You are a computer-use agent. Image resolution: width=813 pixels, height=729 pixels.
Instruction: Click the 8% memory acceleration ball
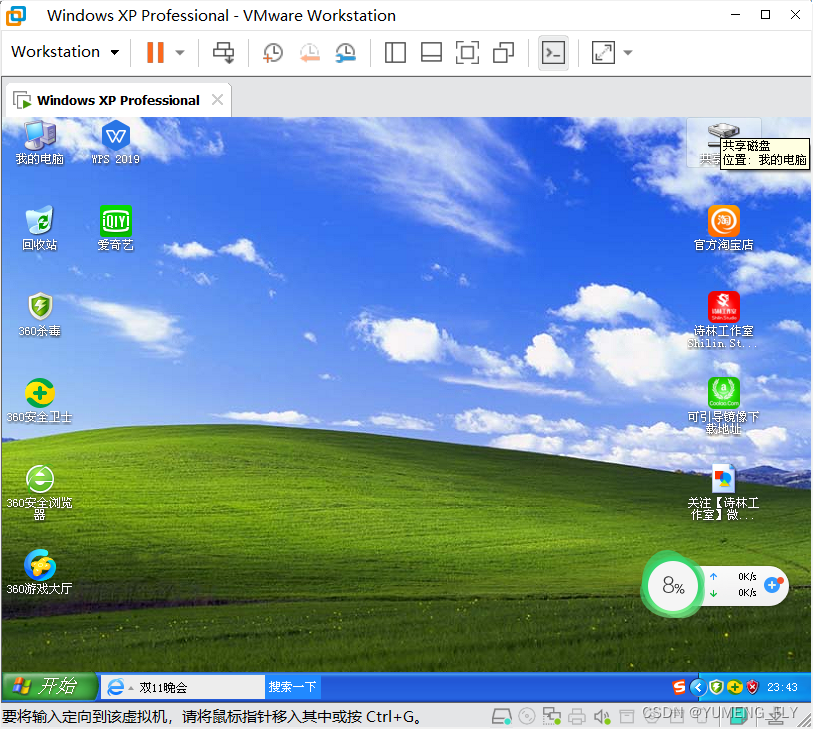[x=673, y=585]
